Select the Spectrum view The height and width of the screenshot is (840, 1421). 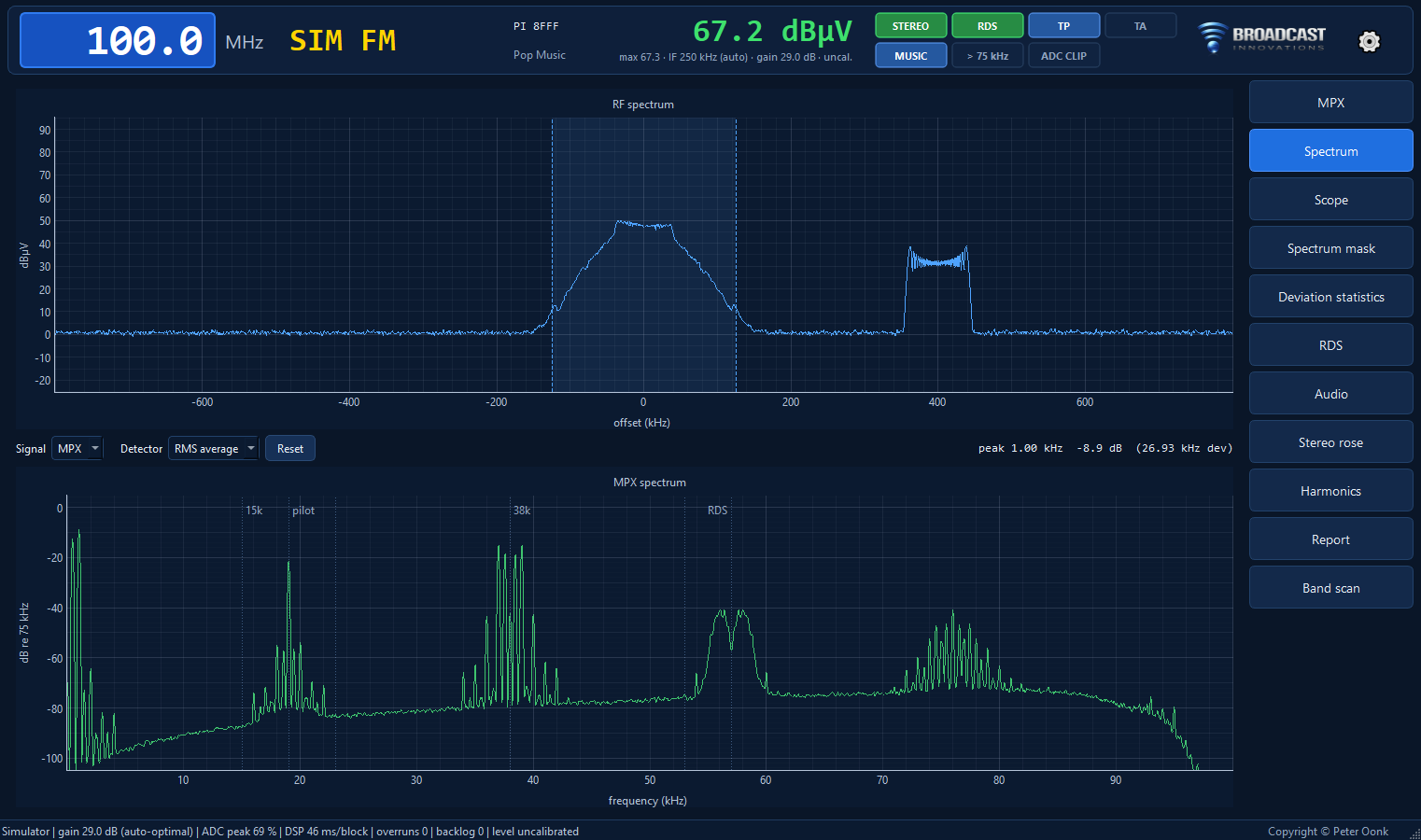[x=1330, y=151]
